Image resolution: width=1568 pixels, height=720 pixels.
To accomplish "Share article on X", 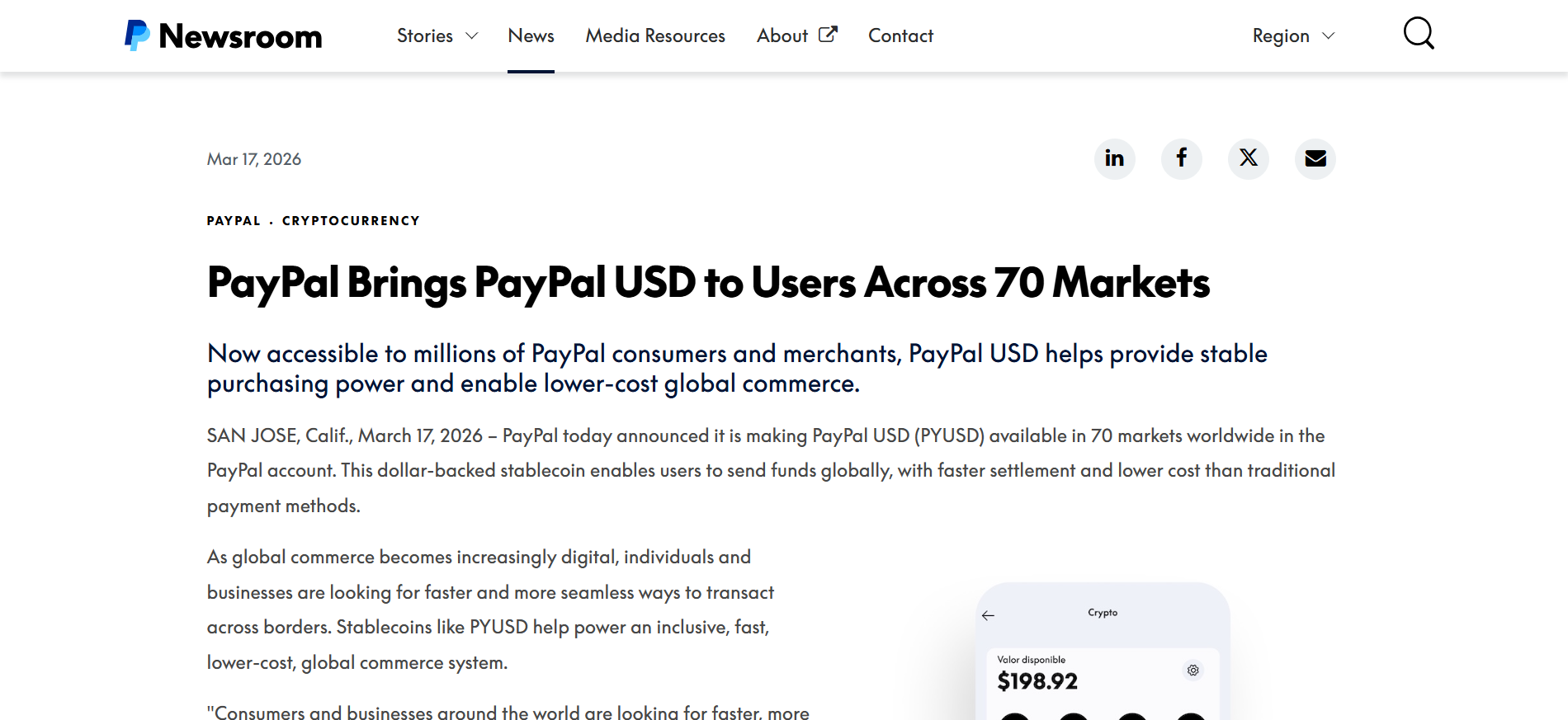I will 1249,158.
